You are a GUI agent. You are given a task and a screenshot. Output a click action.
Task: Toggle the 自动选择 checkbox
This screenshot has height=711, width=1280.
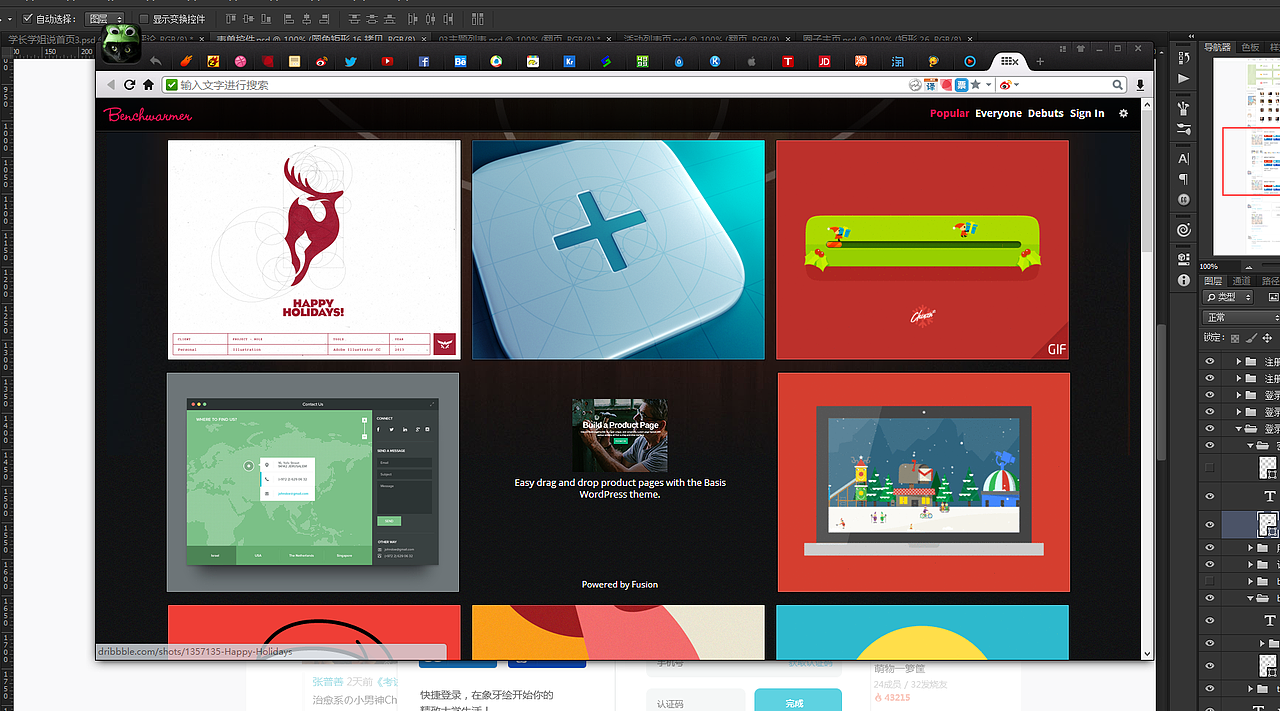(27, 19)
